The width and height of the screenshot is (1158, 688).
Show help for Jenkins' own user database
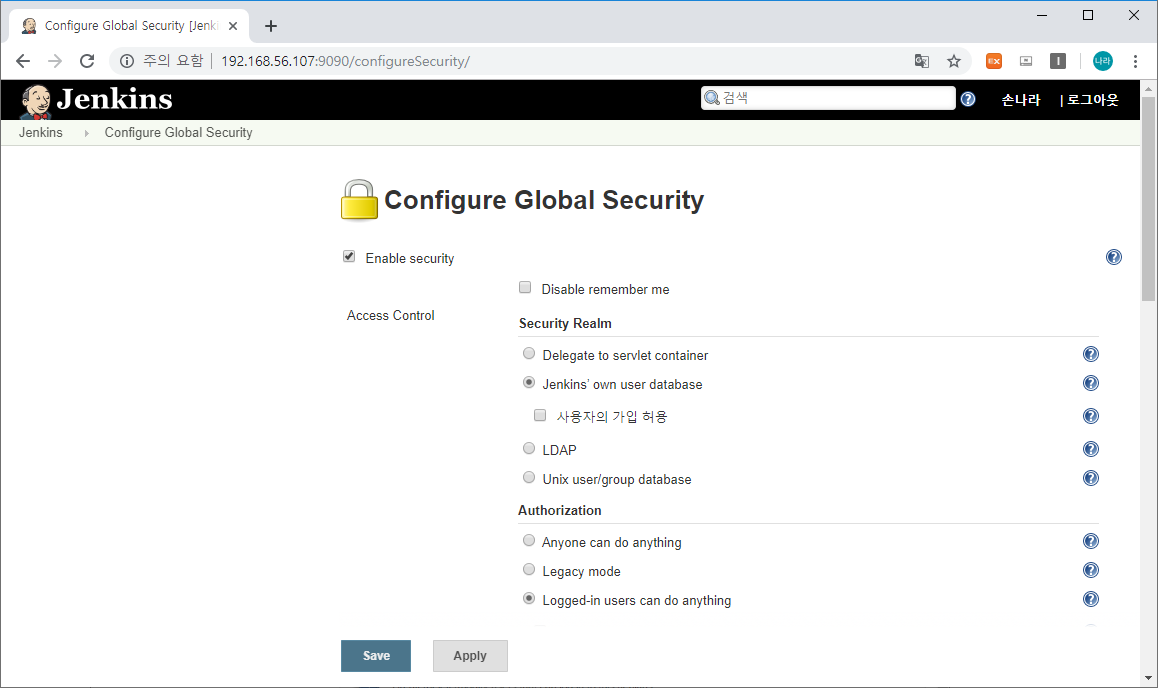coord(1091,383)
